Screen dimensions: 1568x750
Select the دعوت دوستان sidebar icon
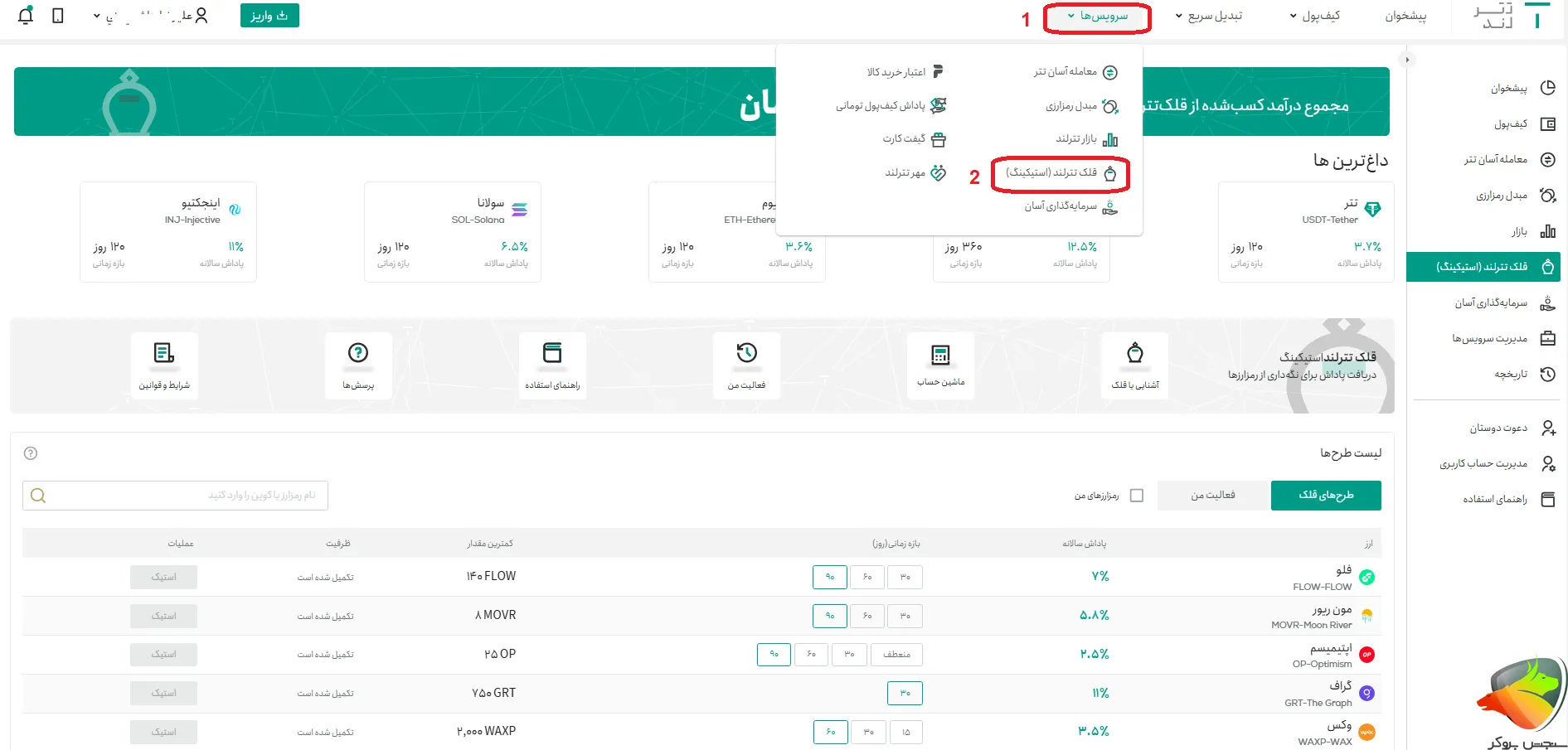[1549, 428]
